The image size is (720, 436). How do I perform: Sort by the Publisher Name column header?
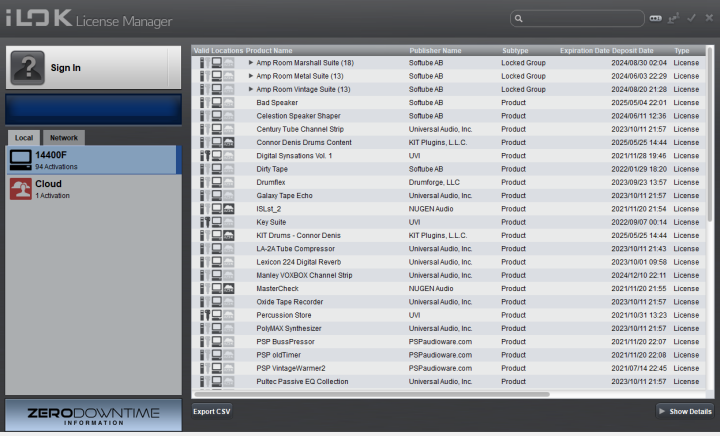tap(435, 50)
